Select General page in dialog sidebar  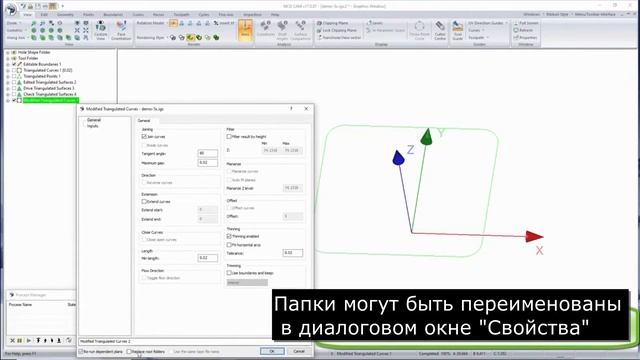[93, 120]
